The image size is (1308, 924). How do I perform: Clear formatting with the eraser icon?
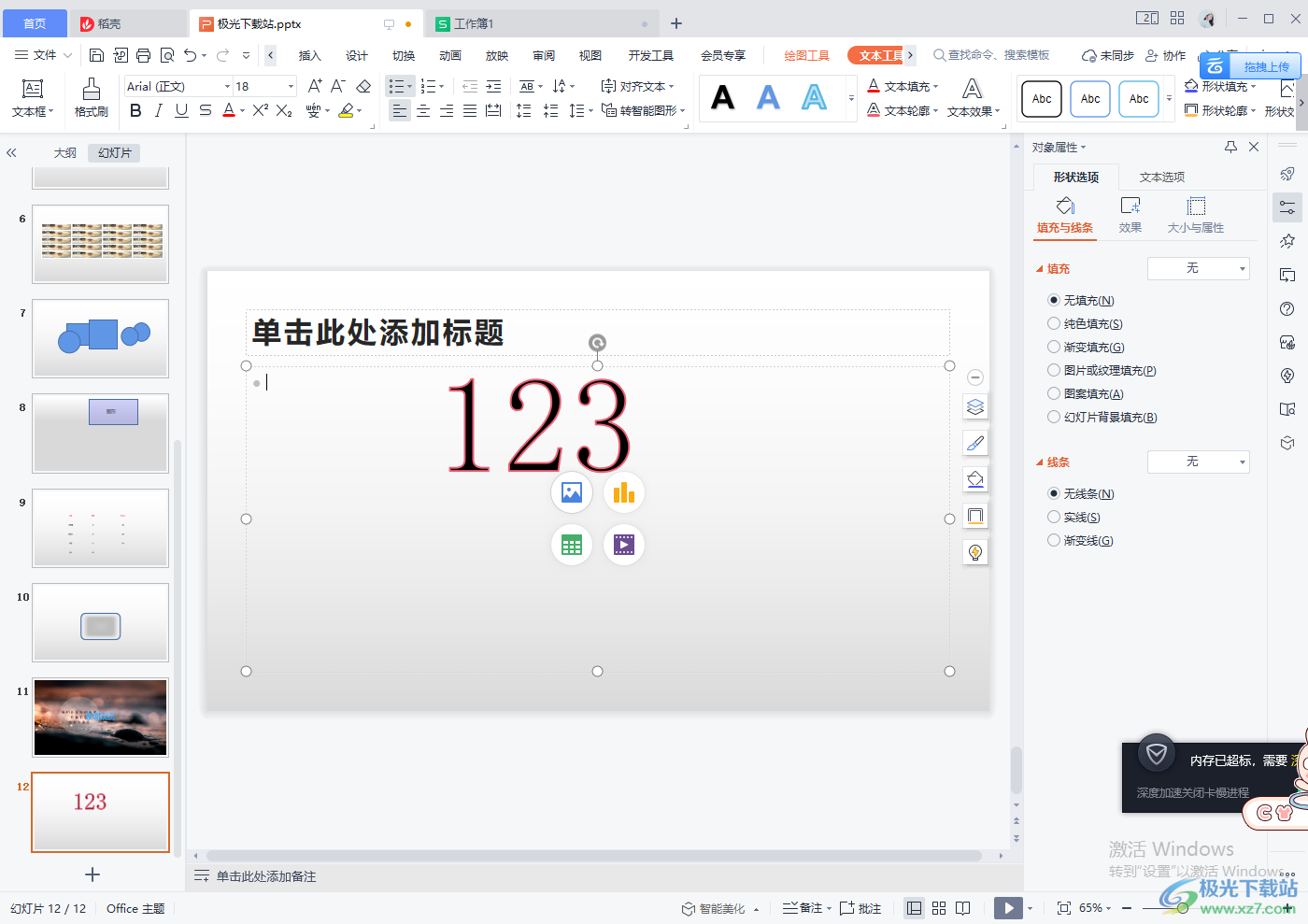point(363,86)
